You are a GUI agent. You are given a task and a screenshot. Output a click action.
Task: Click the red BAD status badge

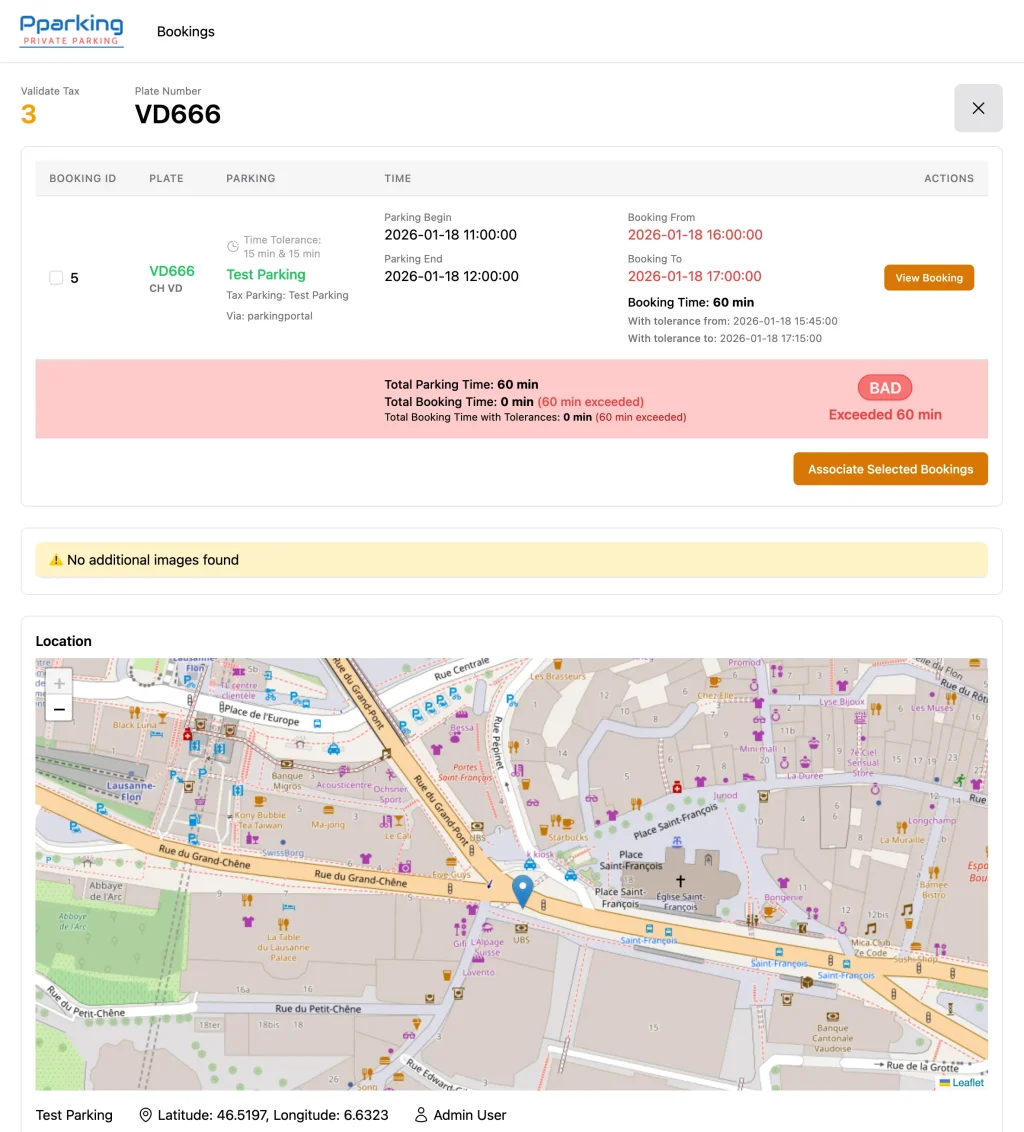884,388
